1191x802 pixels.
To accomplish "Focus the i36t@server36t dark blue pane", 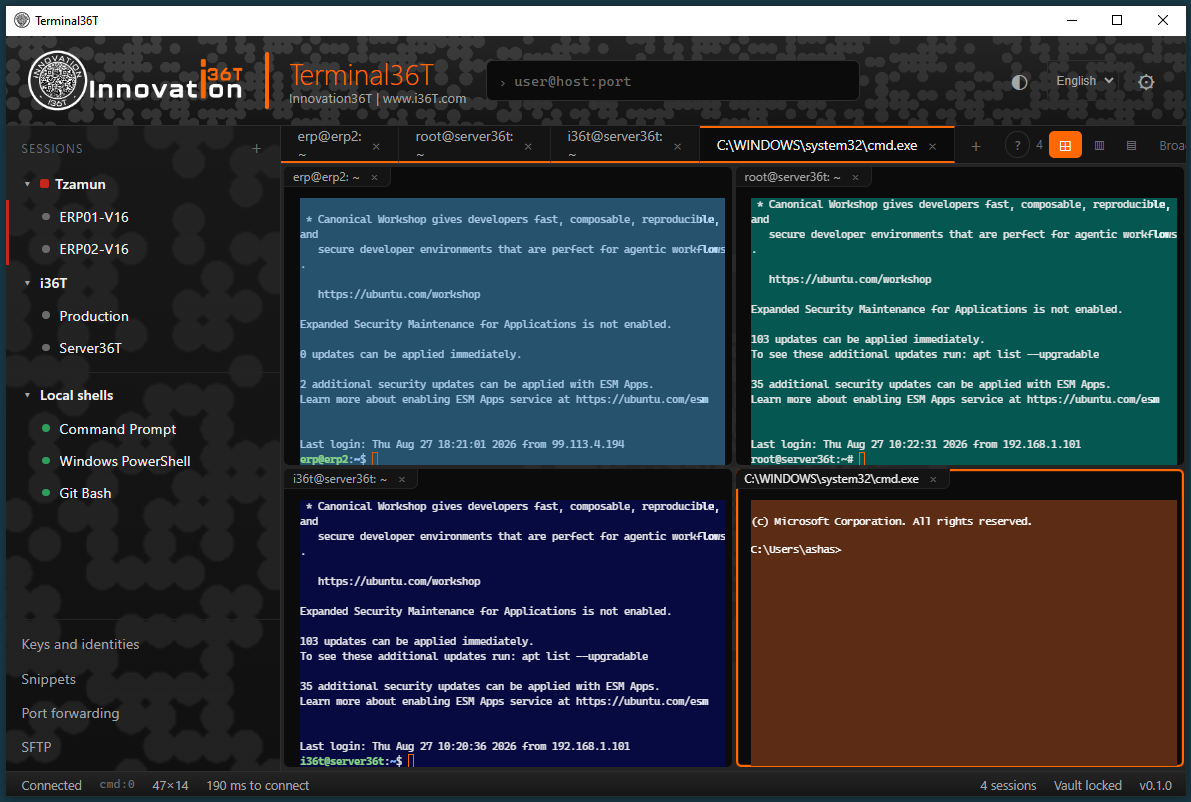I will click(512, 632).
